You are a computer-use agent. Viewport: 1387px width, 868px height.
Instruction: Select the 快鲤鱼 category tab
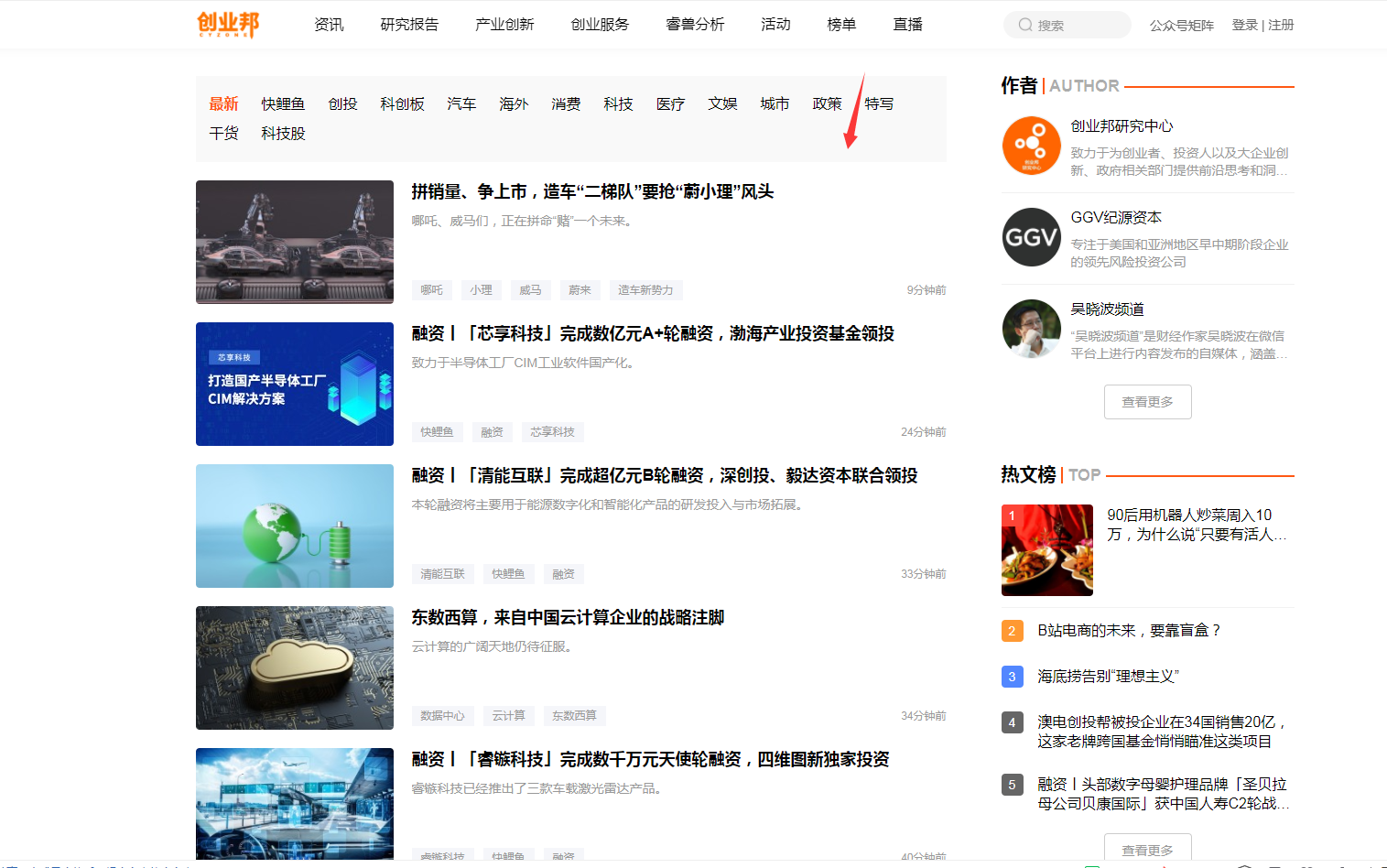point(283,104)
